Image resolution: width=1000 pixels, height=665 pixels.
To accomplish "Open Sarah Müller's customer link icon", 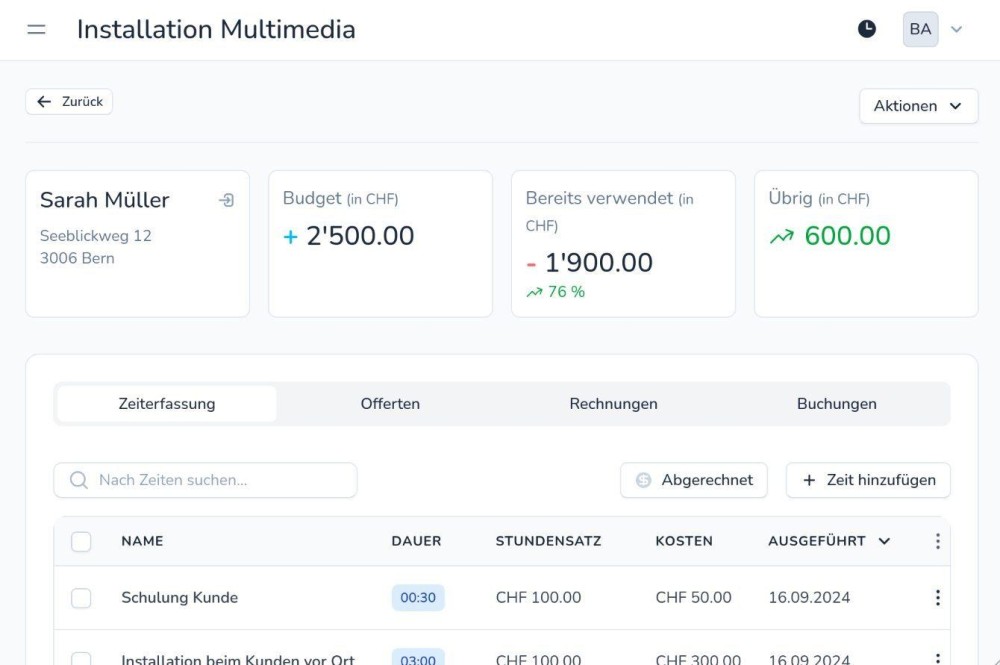I will coord(226,201).
